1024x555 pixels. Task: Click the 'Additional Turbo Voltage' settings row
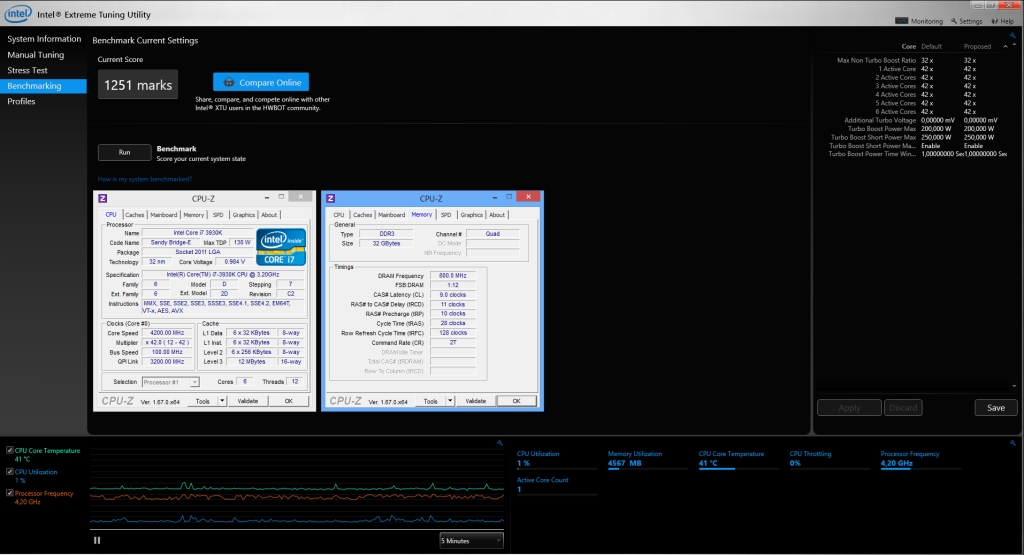921,120
